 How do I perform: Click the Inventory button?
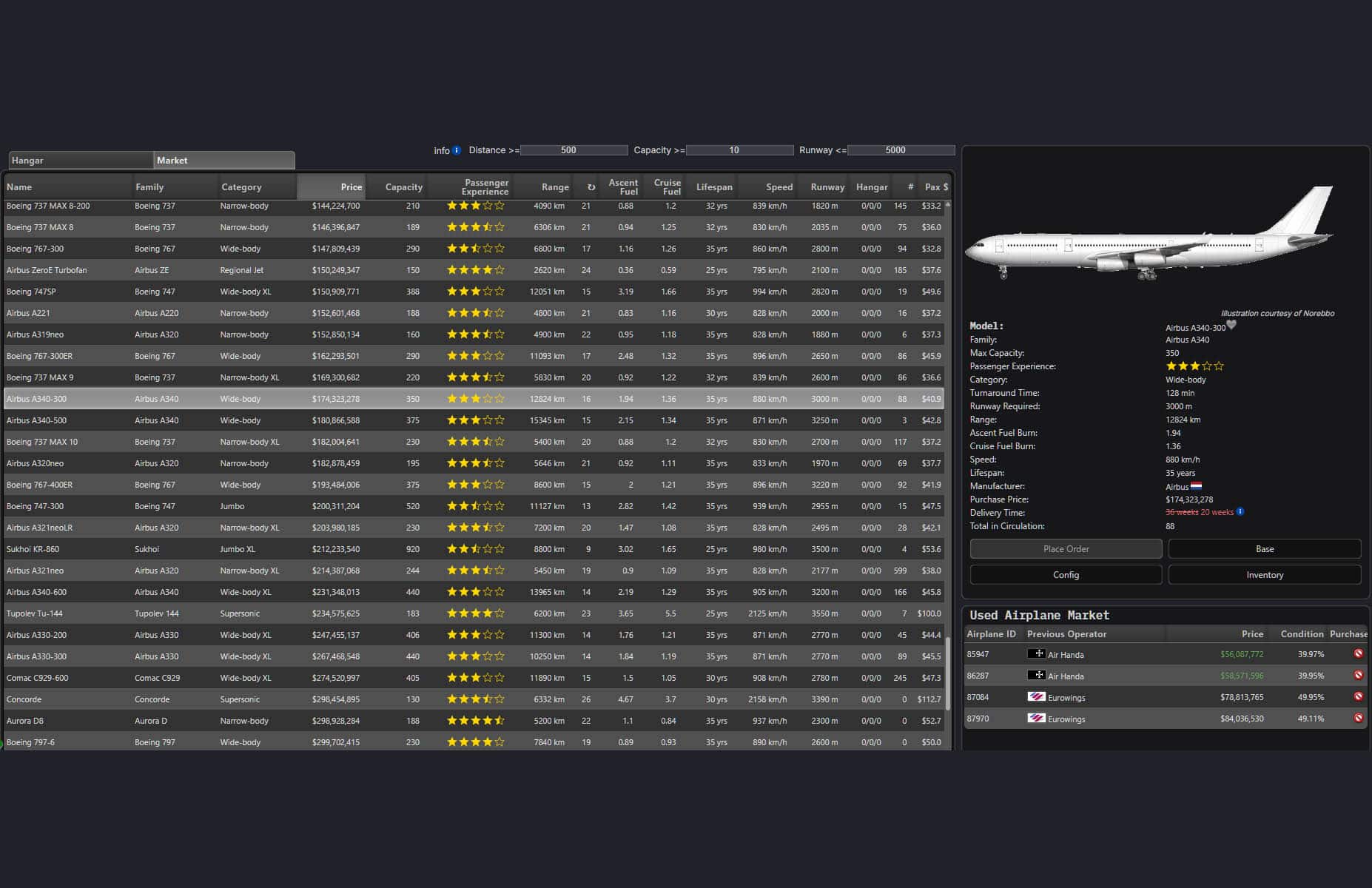pos(1264,575)
